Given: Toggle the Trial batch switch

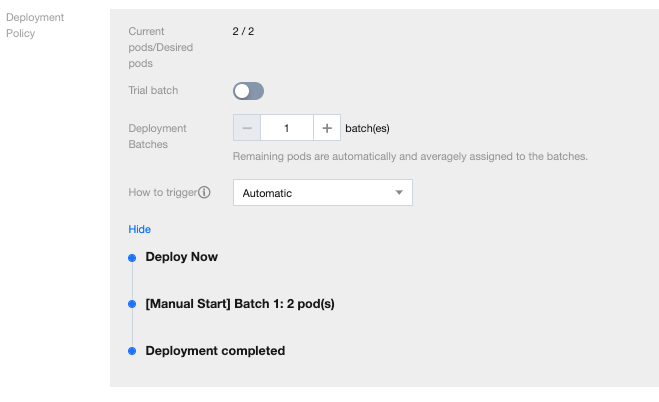Looking at the screenshot, I should click(248, 92).
